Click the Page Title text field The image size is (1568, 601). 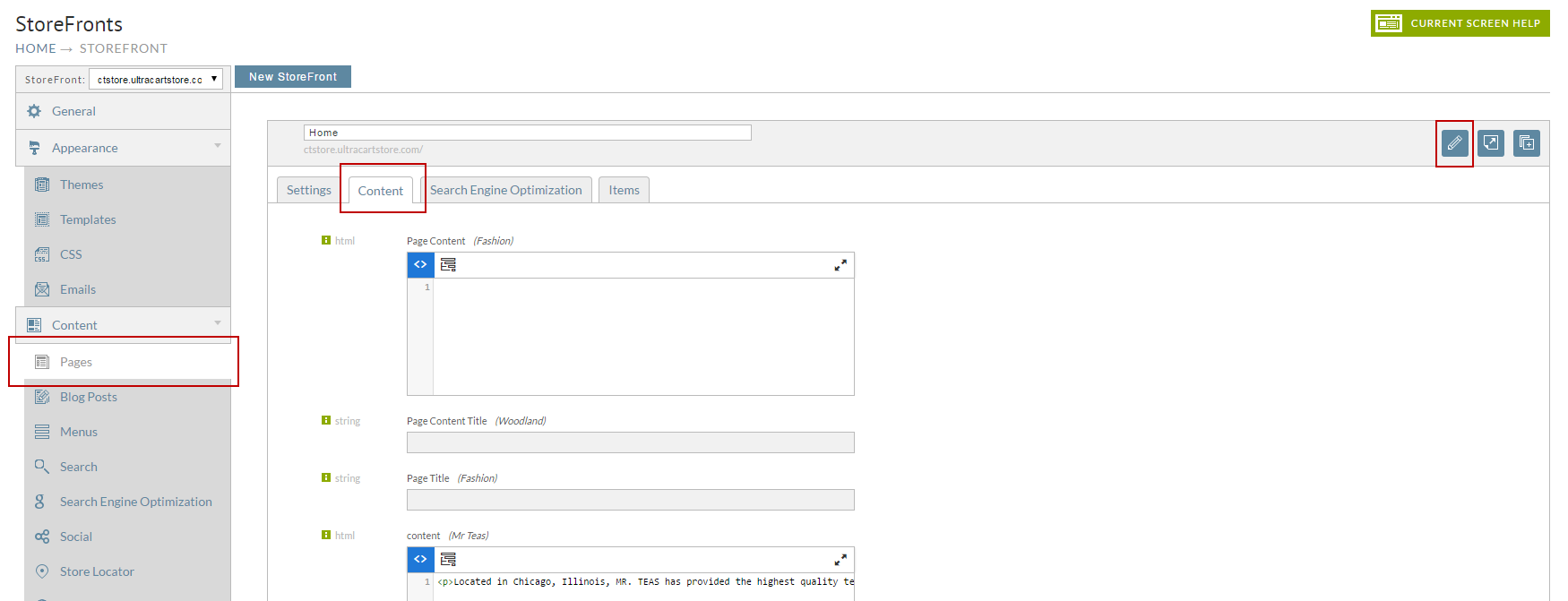coord(631,500)
